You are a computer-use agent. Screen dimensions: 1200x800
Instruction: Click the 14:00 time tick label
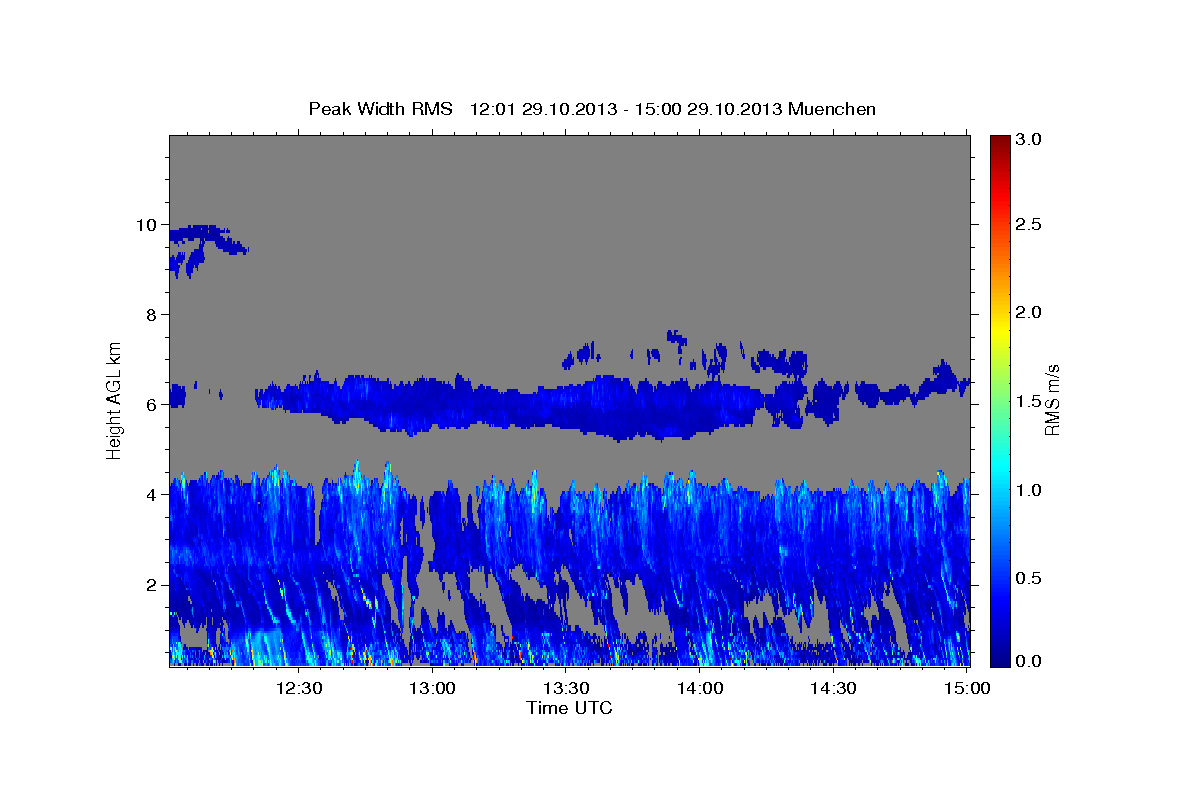(699, 689)
